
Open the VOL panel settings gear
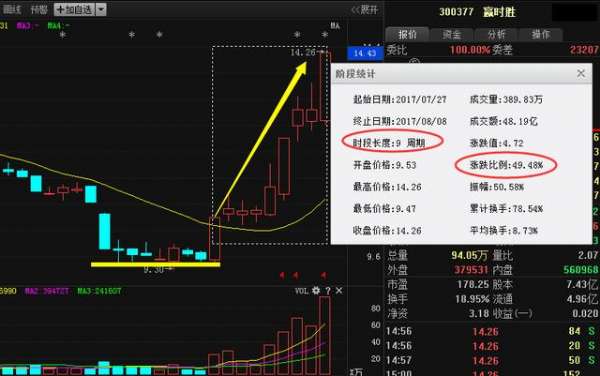click(x=316, y=291)
